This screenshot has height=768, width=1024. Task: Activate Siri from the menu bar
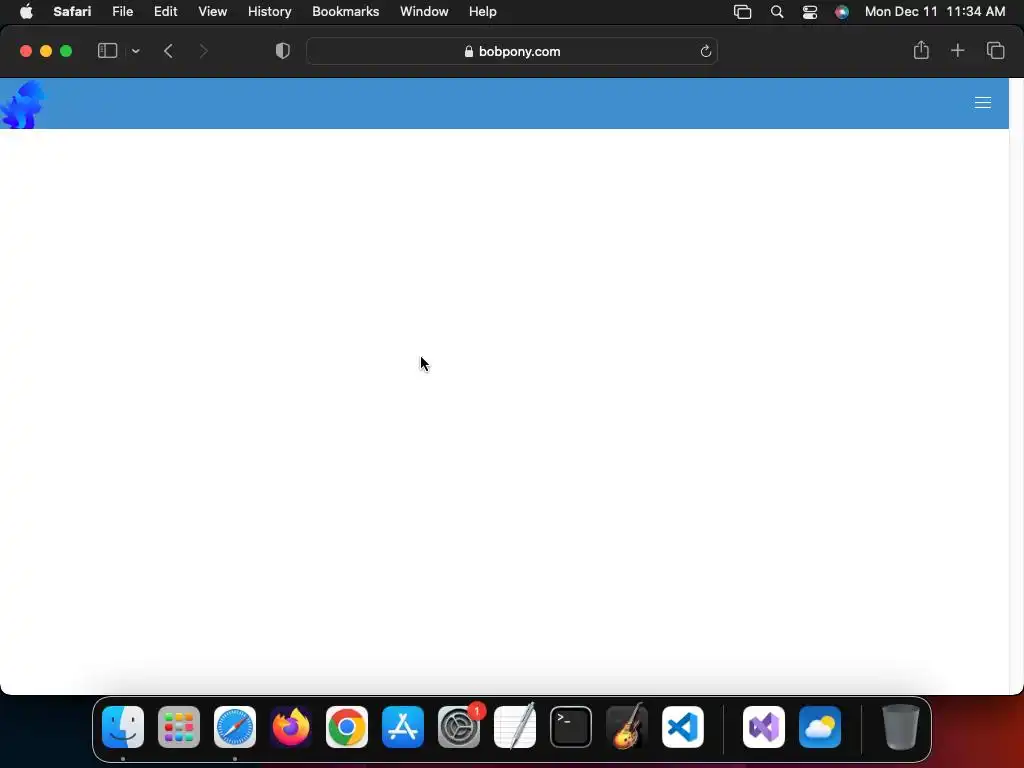point(842,12)
